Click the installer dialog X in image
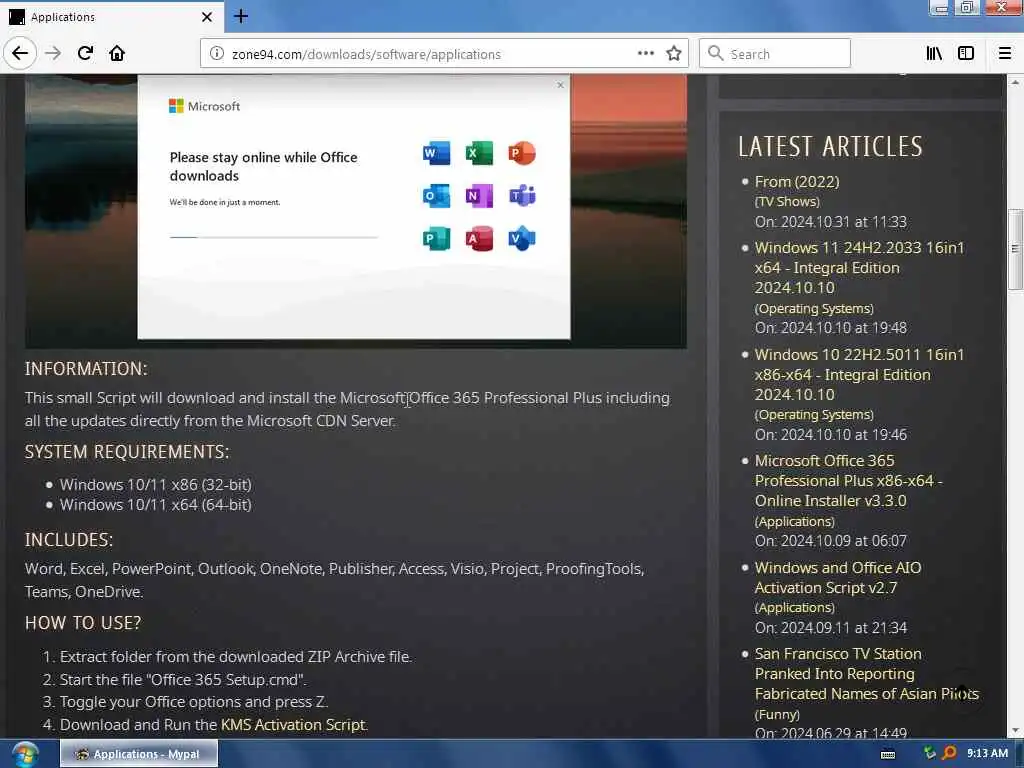Screen dimensions: 1024x768 click(560, 85)
